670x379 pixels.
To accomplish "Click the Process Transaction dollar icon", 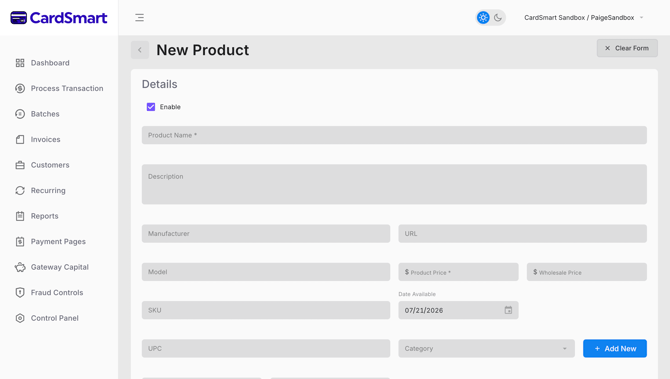I will (x=20, y=88).
